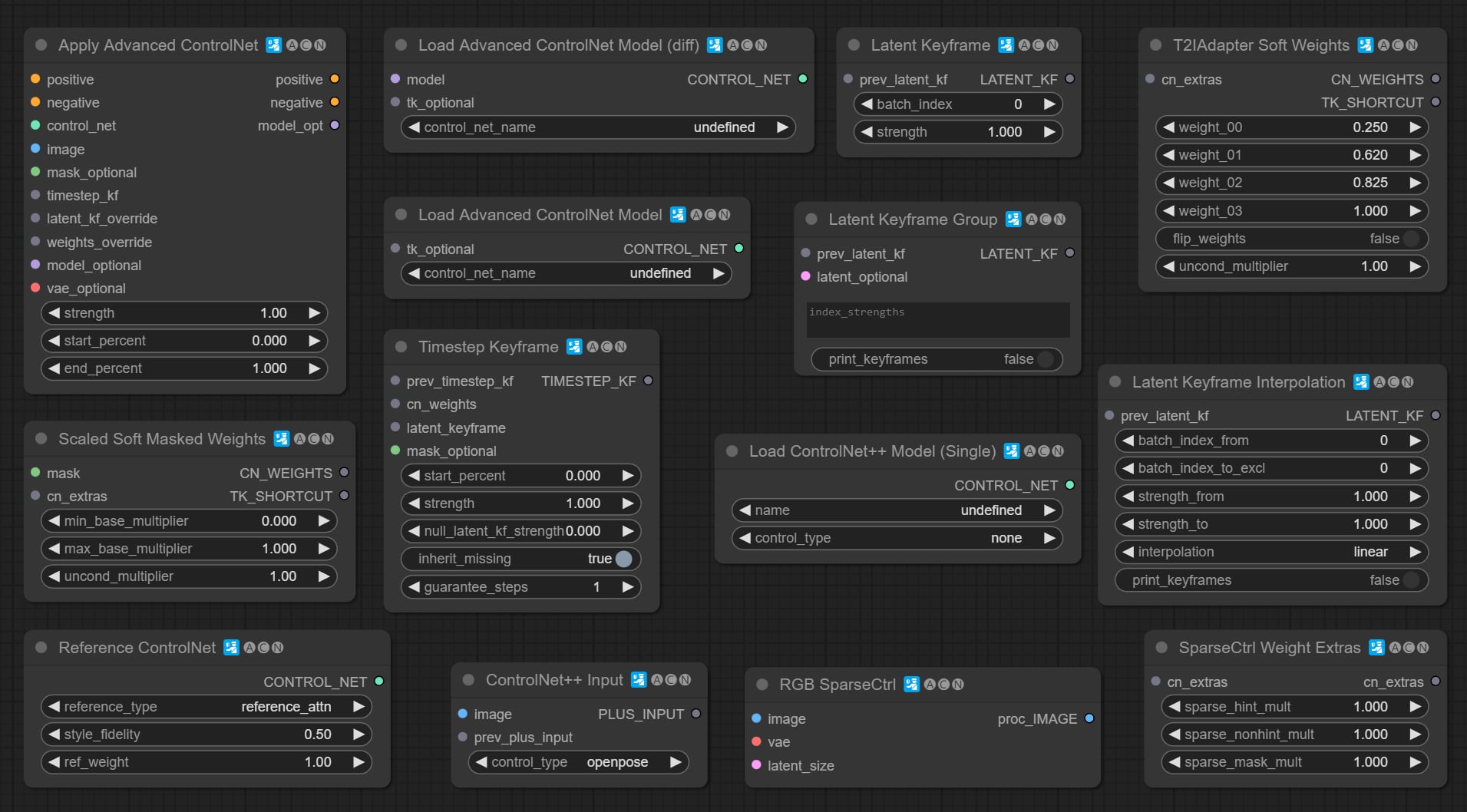The height and width of the screenshot is (812, 1467).
Task: Click the blue badge icon on Apply Advanced ControlNet
Action: click(273, 45)
